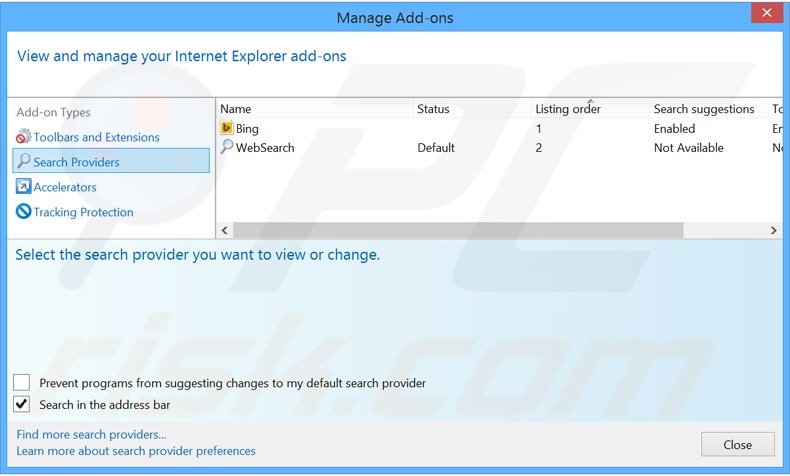
Task: Select the Bing search provider row
Action: 499,128
